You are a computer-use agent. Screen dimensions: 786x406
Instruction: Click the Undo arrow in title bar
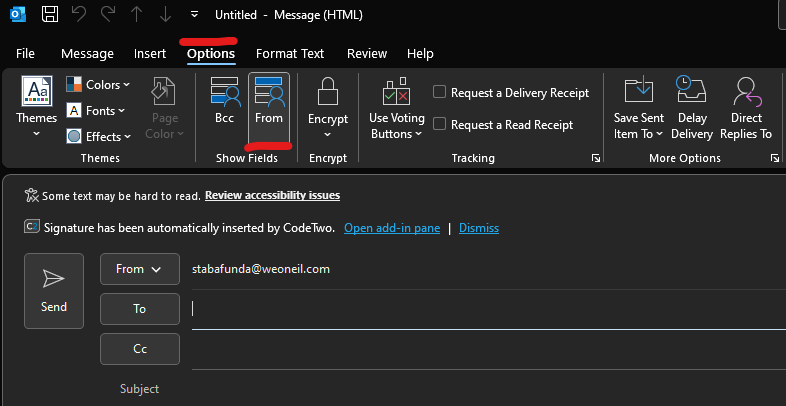point(79,15)
